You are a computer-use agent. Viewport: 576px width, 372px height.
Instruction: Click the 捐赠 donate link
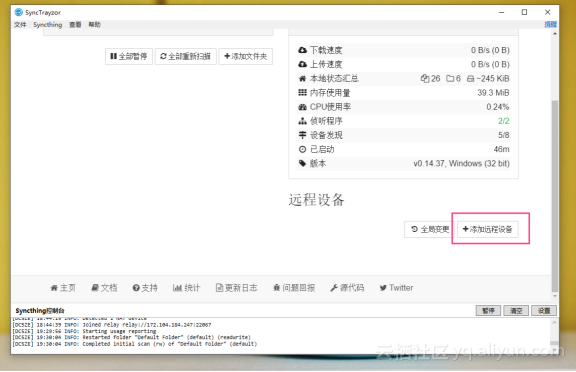click(x=550, y=24)
